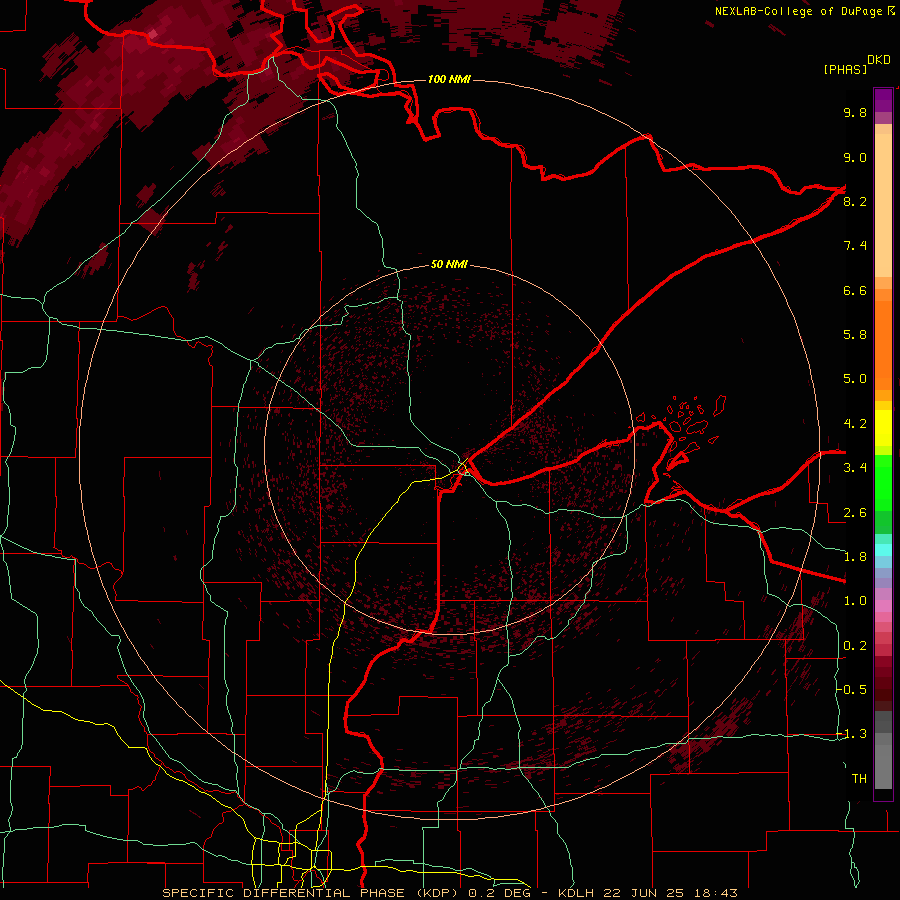This screenshot has width=900, height=900.
Task: Click the 2.6 scale value
Action: [x=855, y=512]
